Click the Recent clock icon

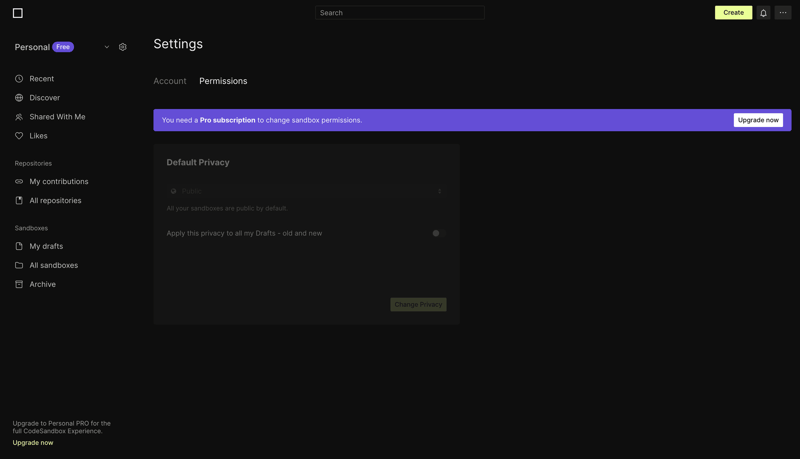coord(19,79)
